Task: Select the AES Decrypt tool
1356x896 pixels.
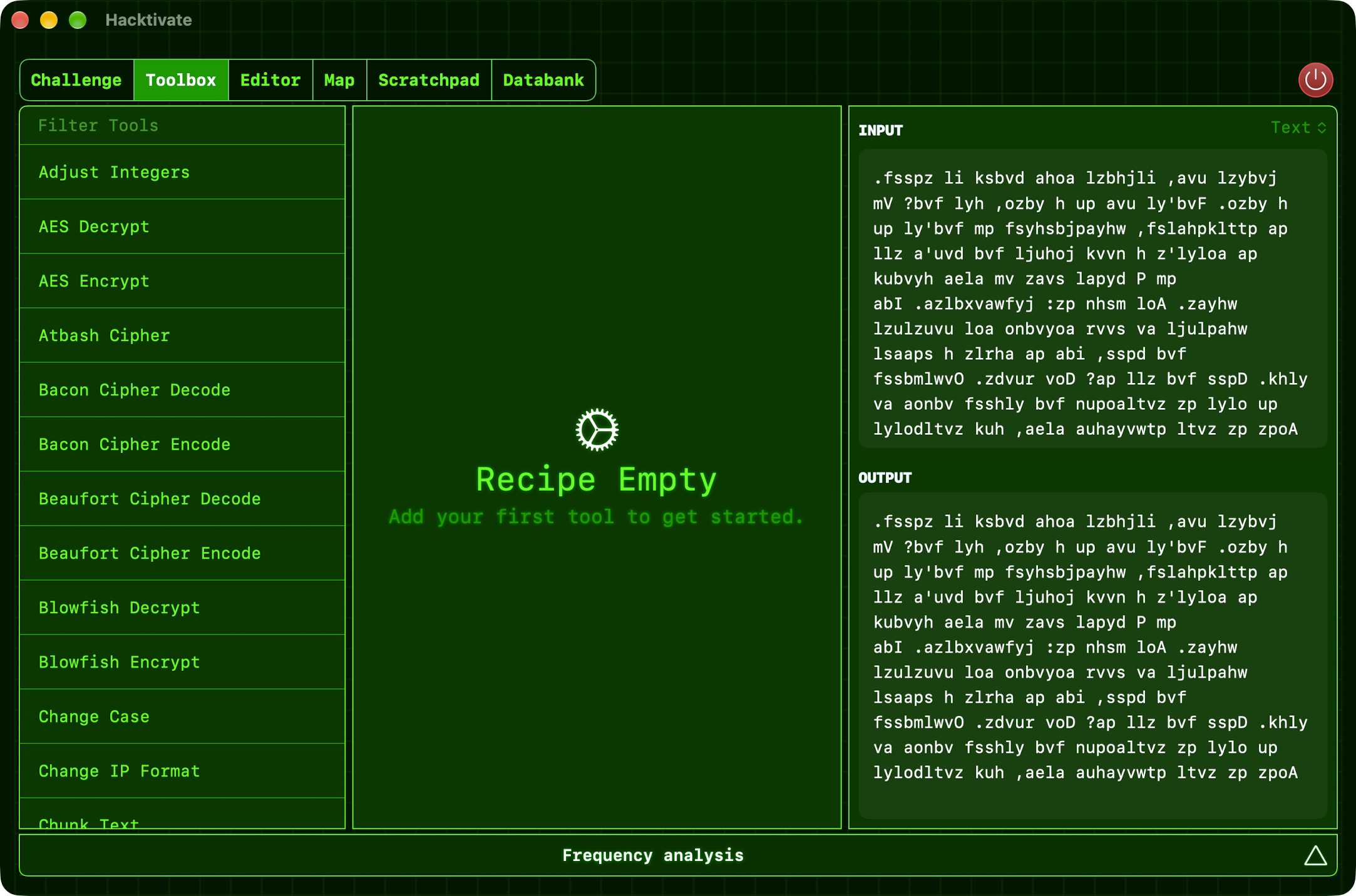Action: pyautogui.click(x=182, y=227)
